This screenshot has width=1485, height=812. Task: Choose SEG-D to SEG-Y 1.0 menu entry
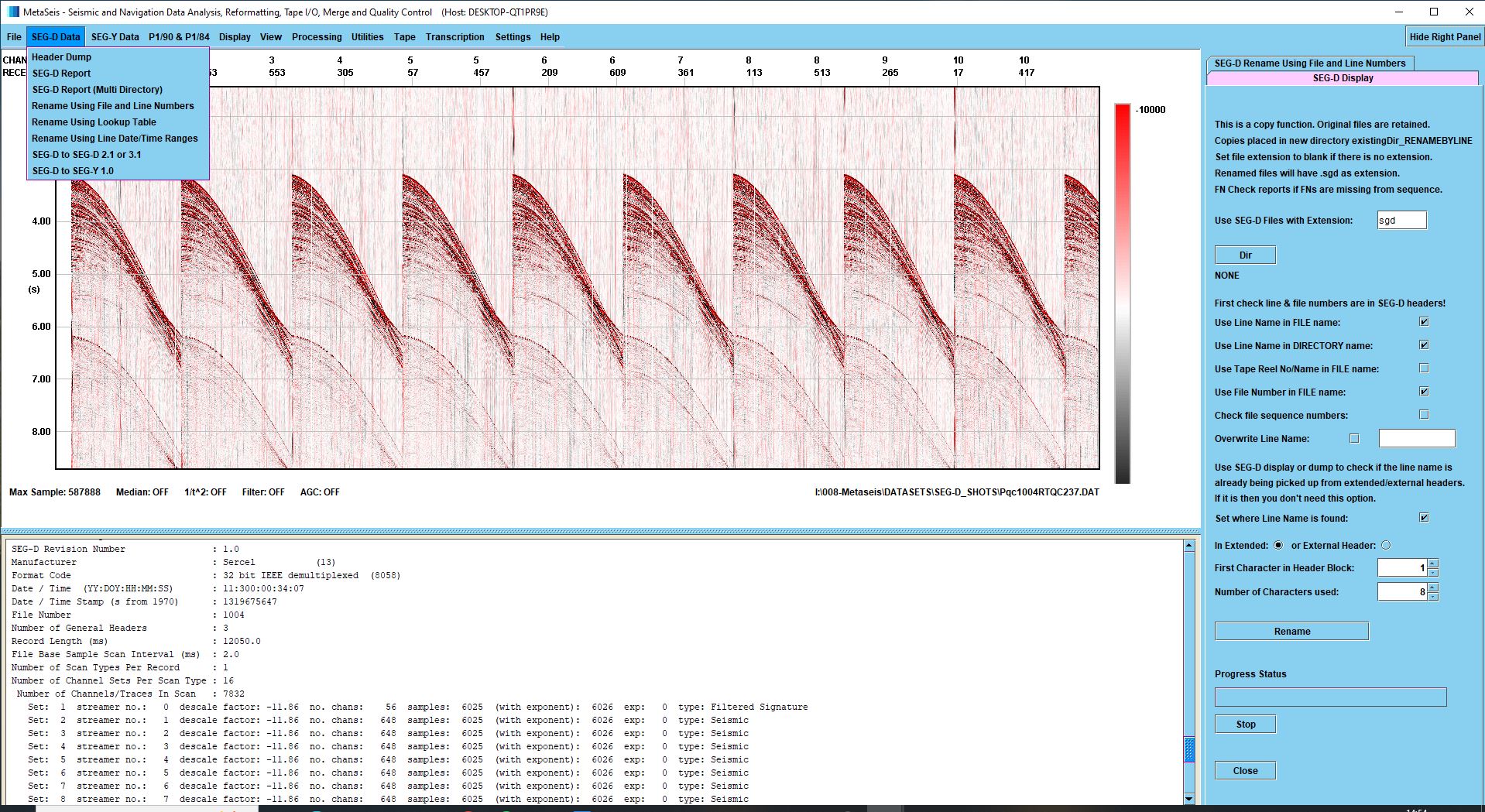coord(73,171)
